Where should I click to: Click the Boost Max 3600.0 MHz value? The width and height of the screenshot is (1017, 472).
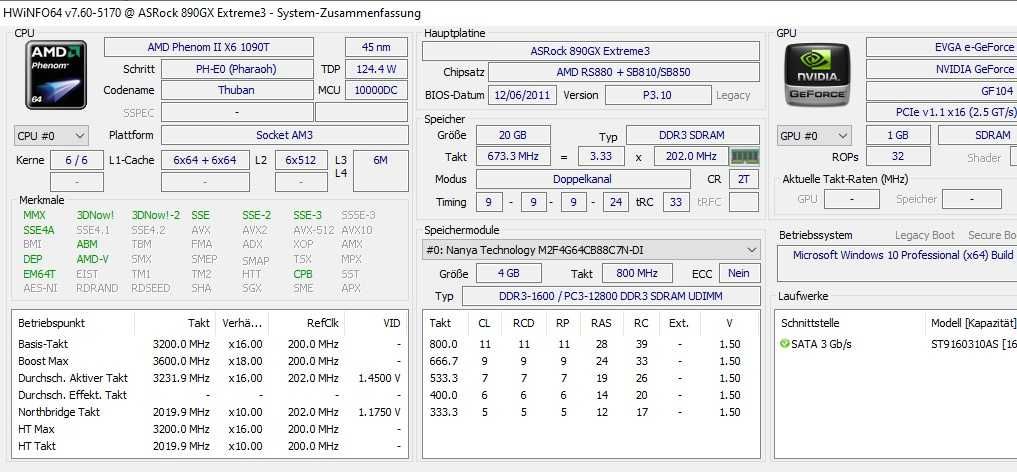(181, 361)
